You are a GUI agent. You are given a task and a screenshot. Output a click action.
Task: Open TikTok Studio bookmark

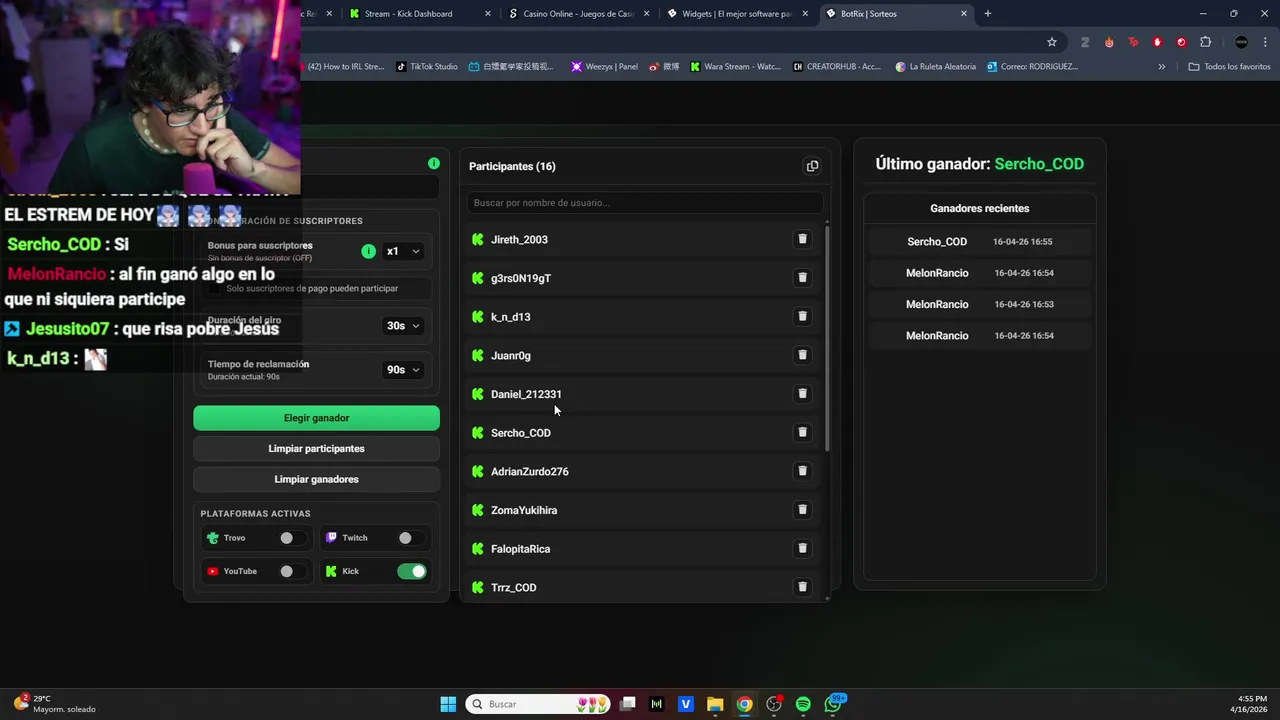click(x=427, y=67)
